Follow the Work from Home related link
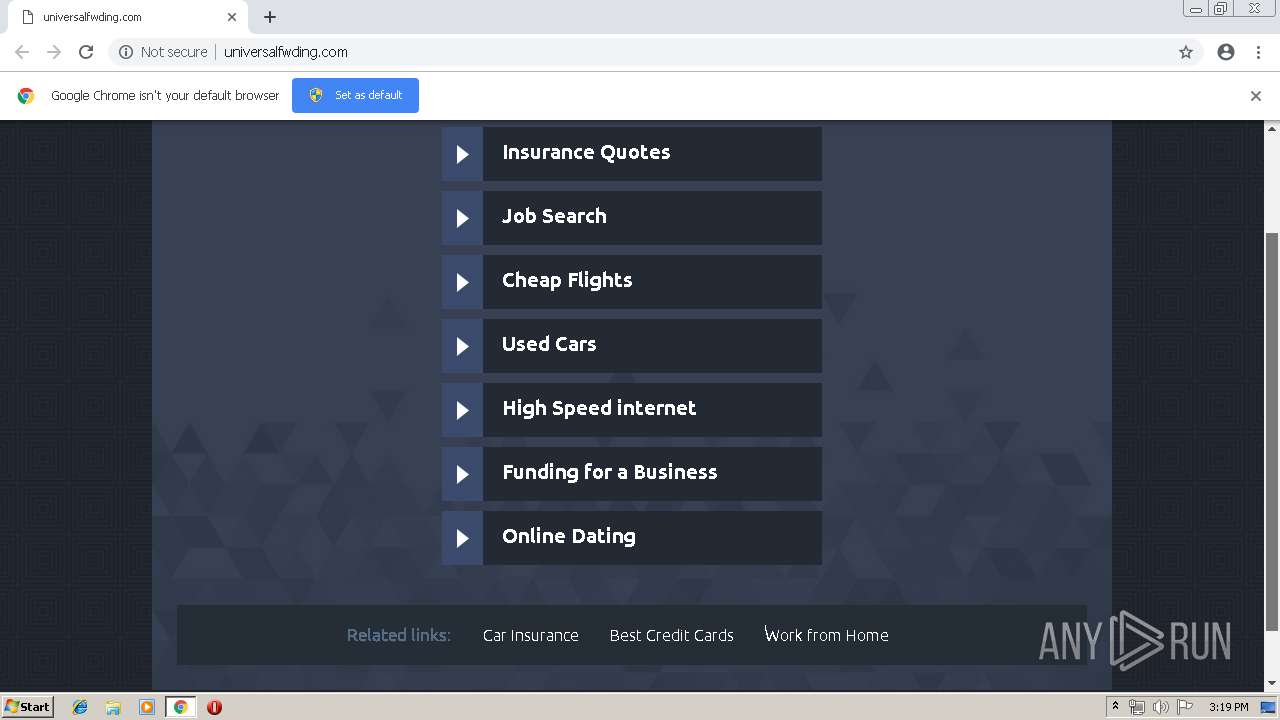This screenshot has width=1280, height=720. (827, 635)
